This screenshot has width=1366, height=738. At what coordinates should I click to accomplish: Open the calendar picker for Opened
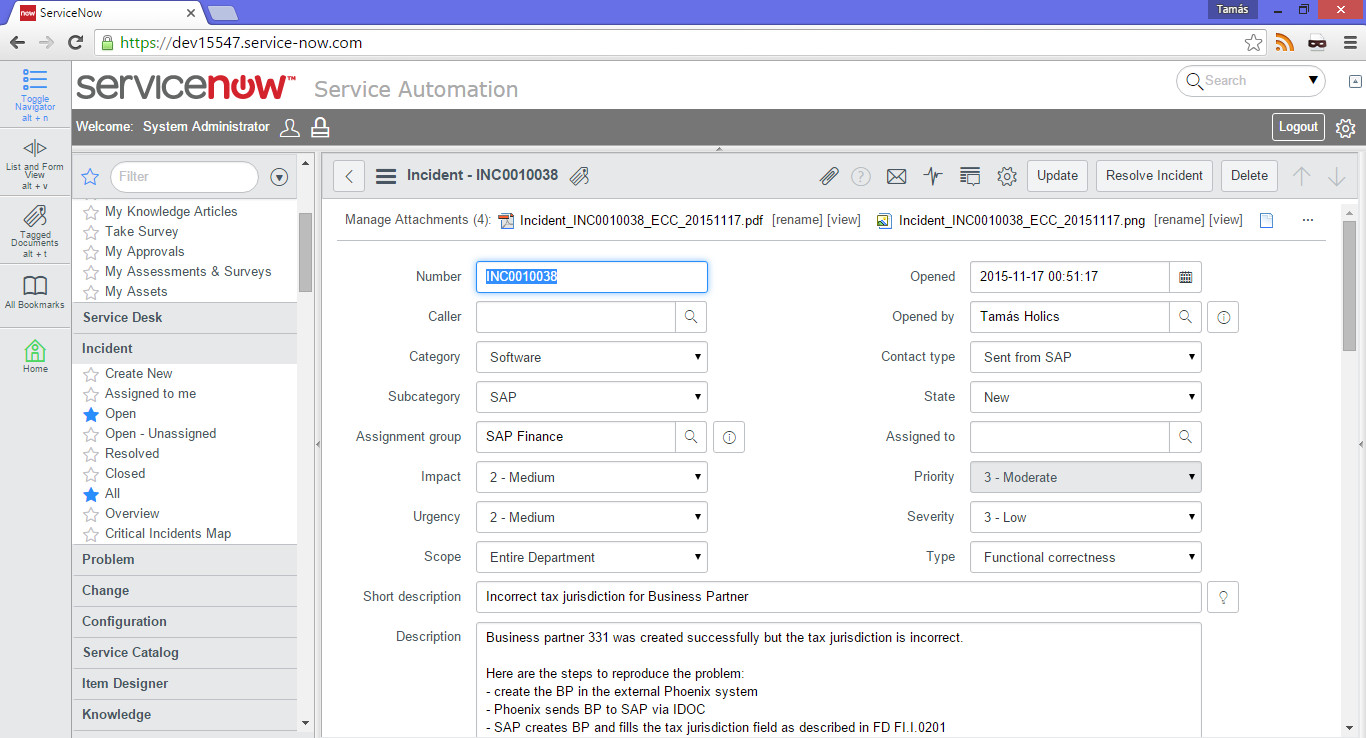(1185, 277)
